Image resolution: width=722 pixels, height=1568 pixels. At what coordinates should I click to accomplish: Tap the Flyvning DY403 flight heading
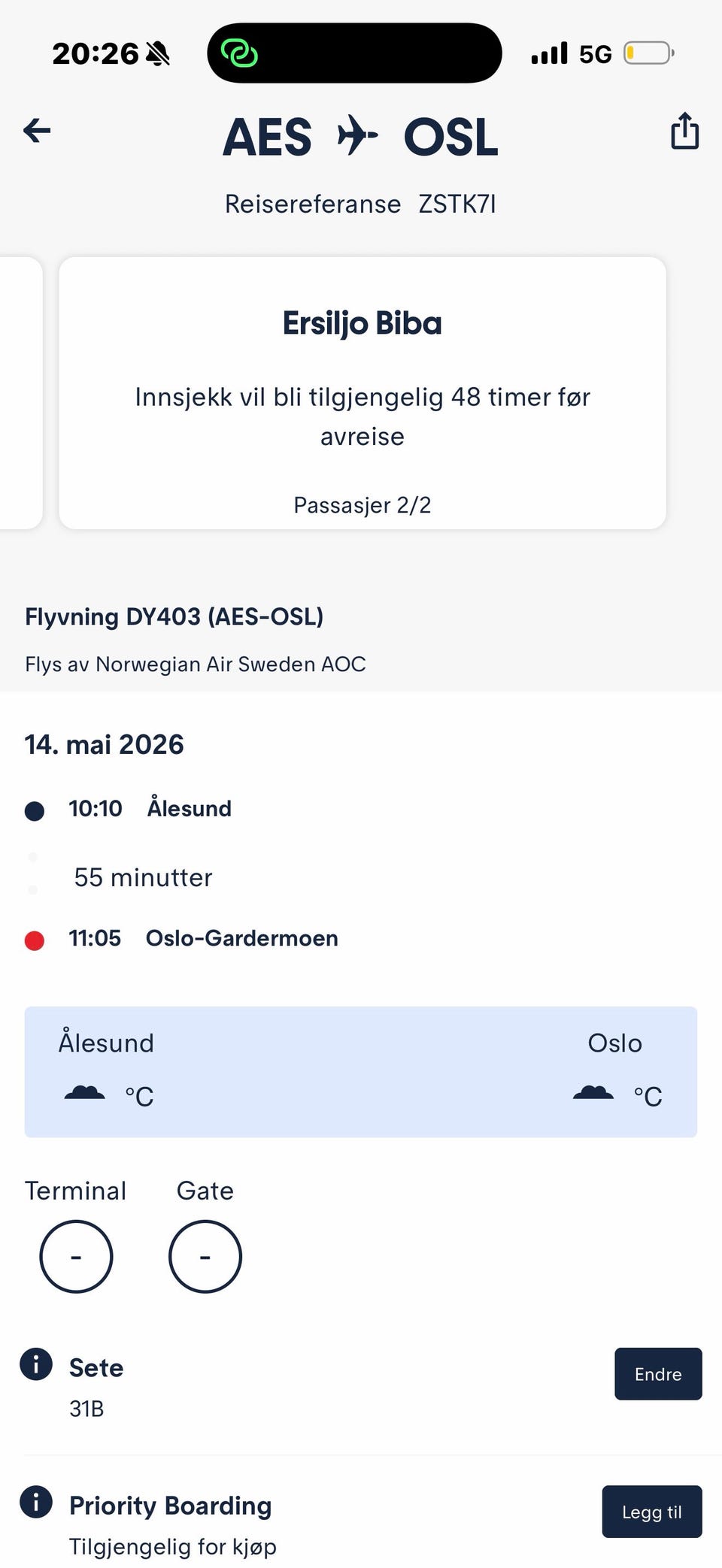[x=174, y=617]
